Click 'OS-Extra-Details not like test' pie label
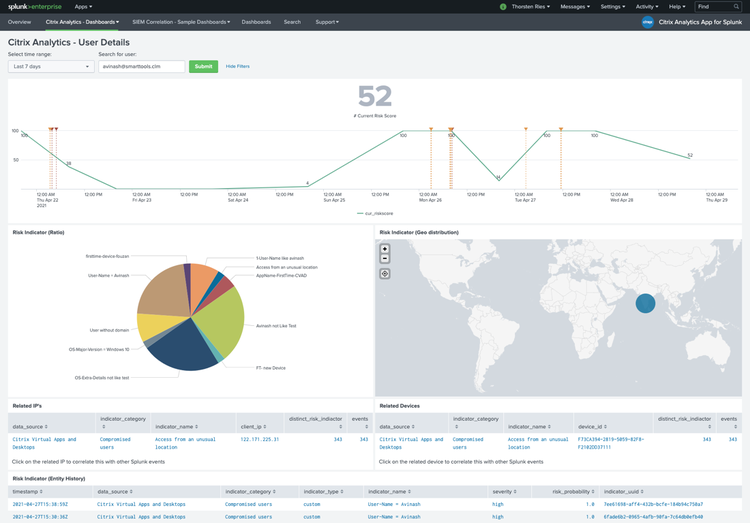750x523 pixels. pos(102,378)
